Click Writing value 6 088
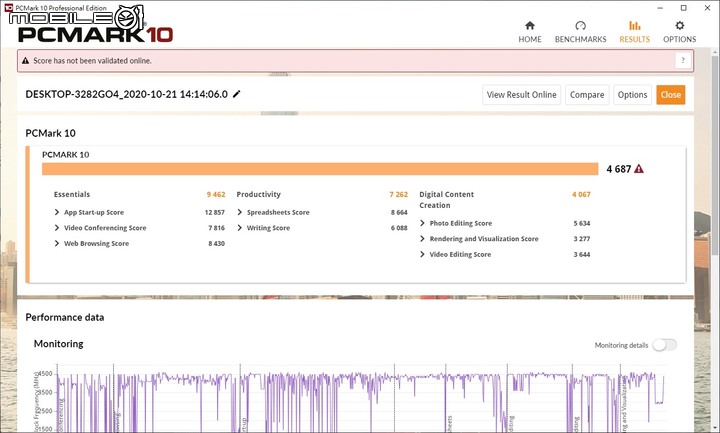Viewport: 720px width, 433px height. pyautogui.click(x=399, y=228)
